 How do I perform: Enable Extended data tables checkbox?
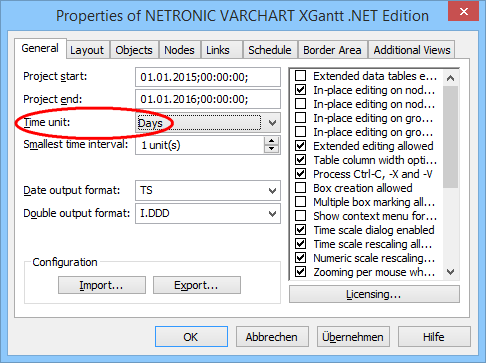click(x=301, y=76)
